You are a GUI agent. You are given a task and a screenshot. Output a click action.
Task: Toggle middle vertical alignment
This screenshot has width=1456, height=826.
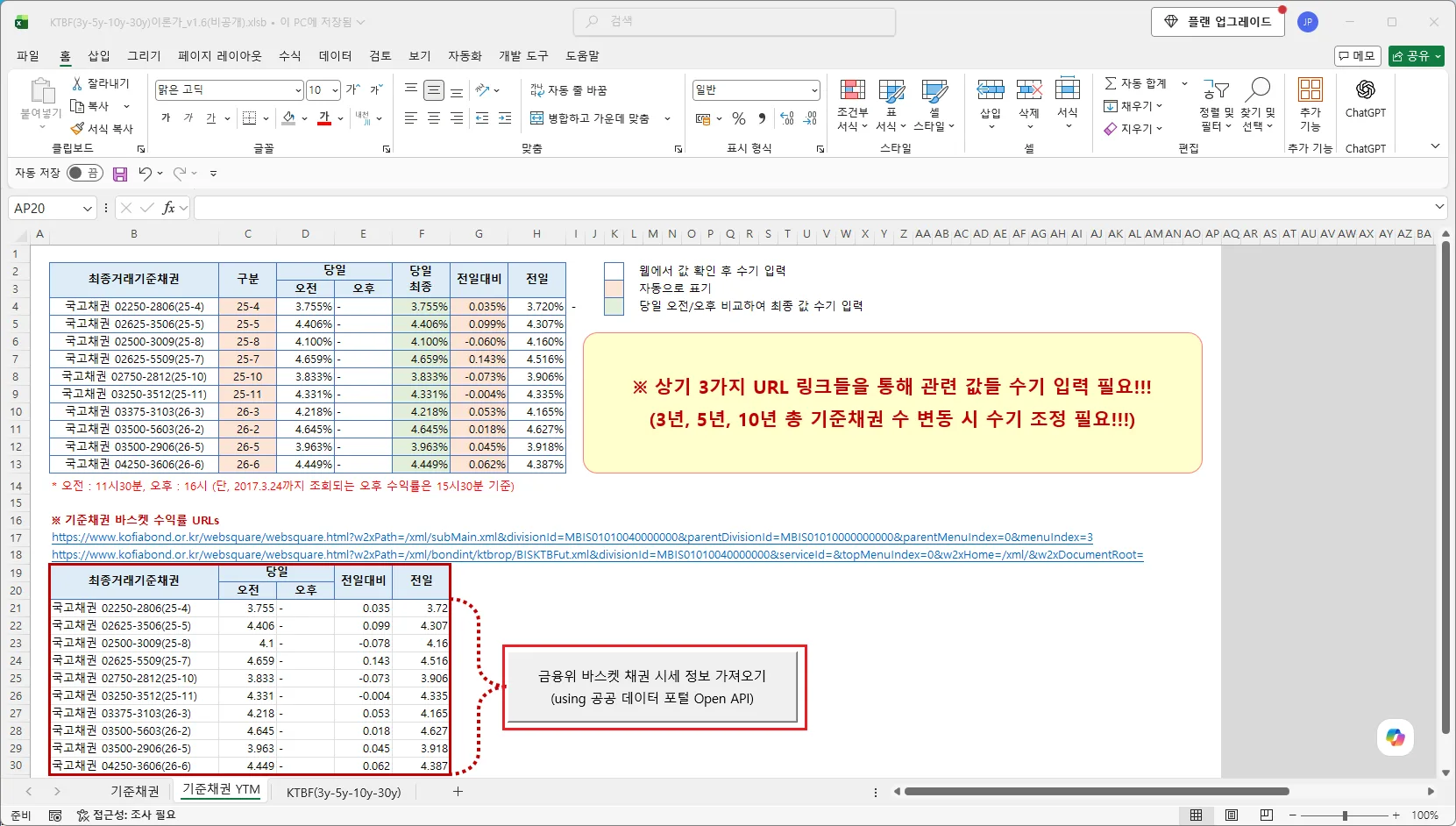coord(434,90)
